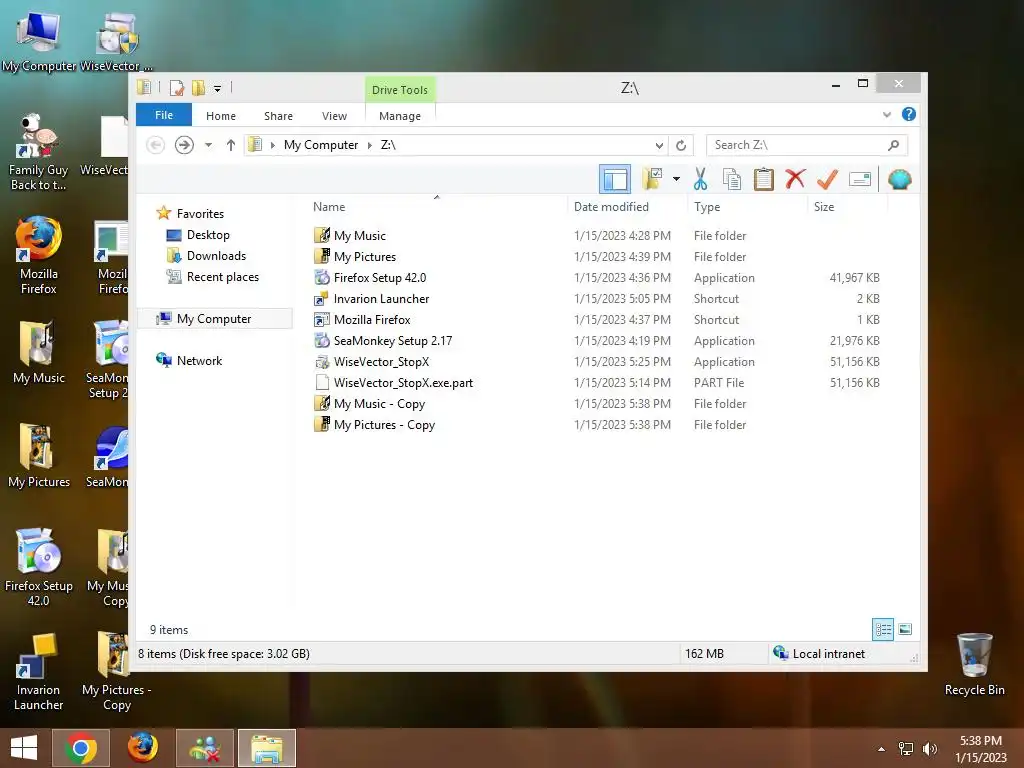Select WiseVector_StopX.exe.part file
Screen dimensions: 1024x768
(596, 383)
